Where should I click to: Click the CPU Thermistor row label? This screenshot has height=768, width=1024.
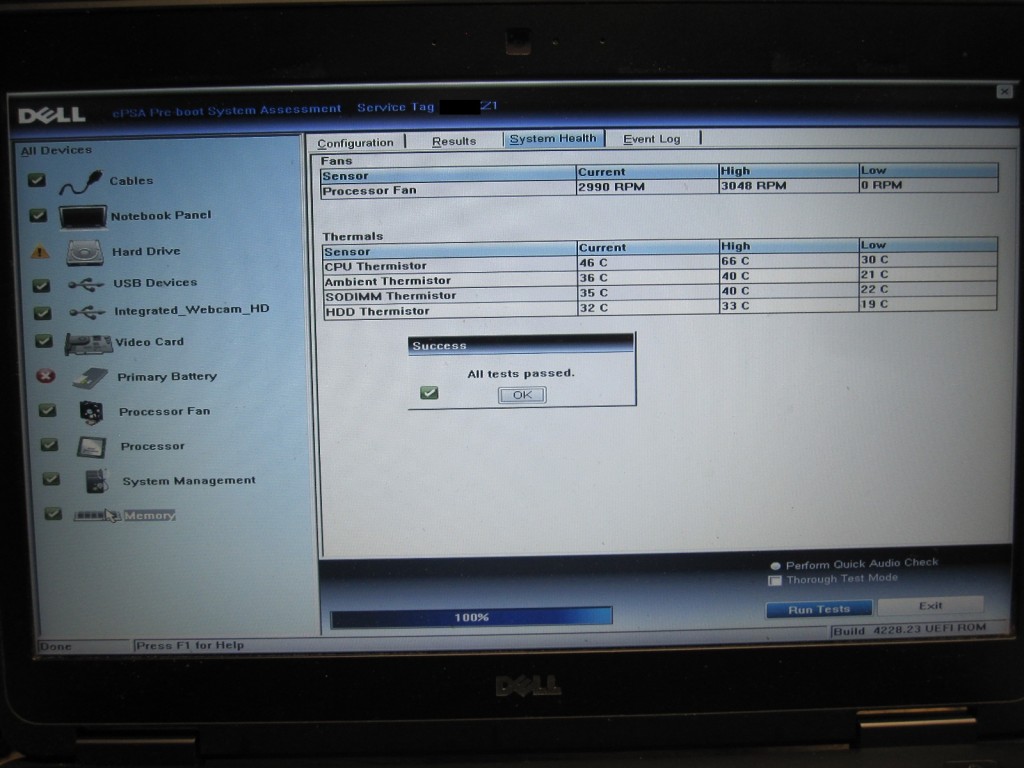(x=376, y=266)
